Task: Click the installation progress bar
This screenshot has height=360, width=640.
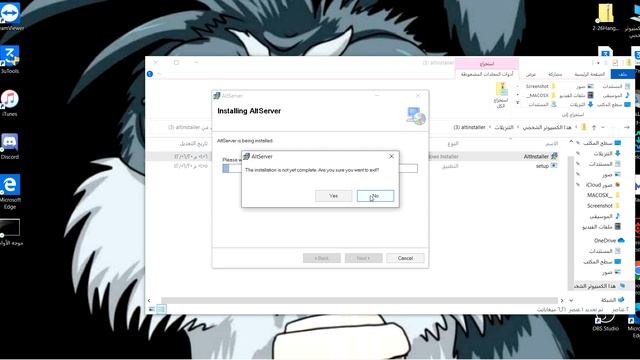Action: click(x=320, y=168)
